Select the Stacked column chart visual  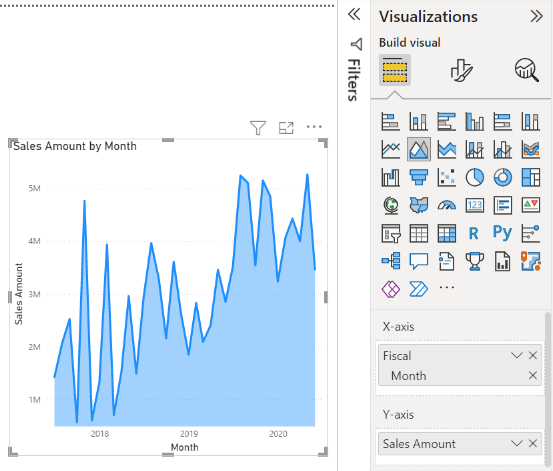pos(419,121)
